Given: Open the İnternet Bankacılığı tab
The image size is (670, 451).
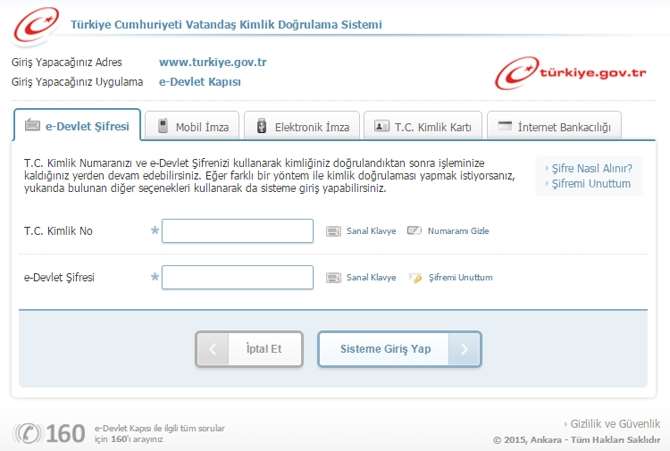Looking at the screenshot, I should [x=555, y=126].
